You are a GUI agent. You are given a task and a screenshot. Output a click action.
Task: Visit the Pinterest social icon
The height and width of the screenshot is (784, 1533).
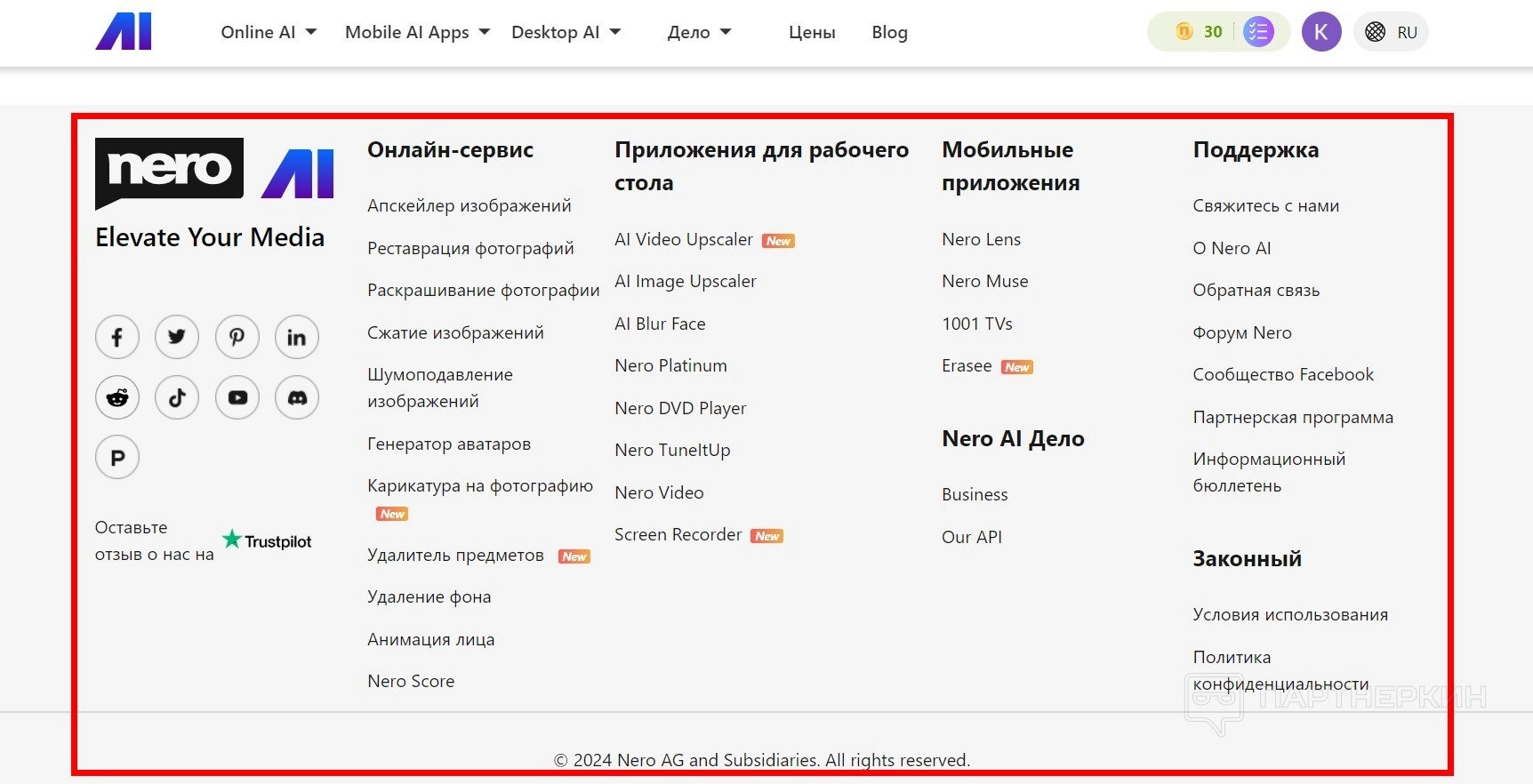[x=237, y=337]
